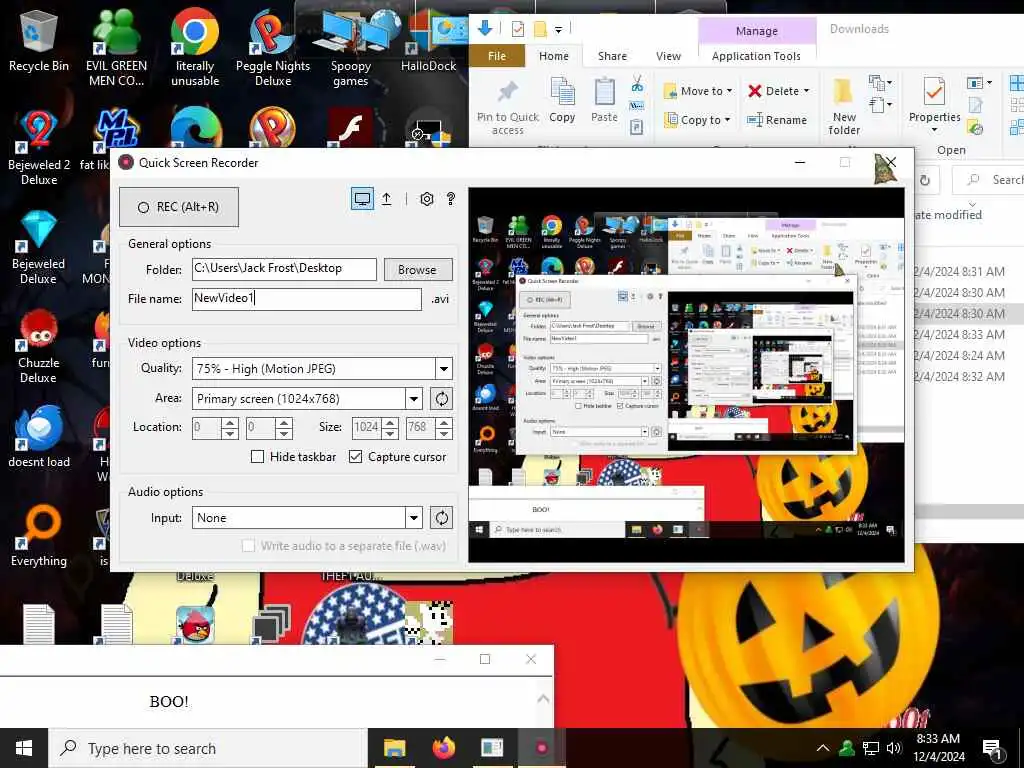Click Browse to choose output folder

(x=418, y=270)
